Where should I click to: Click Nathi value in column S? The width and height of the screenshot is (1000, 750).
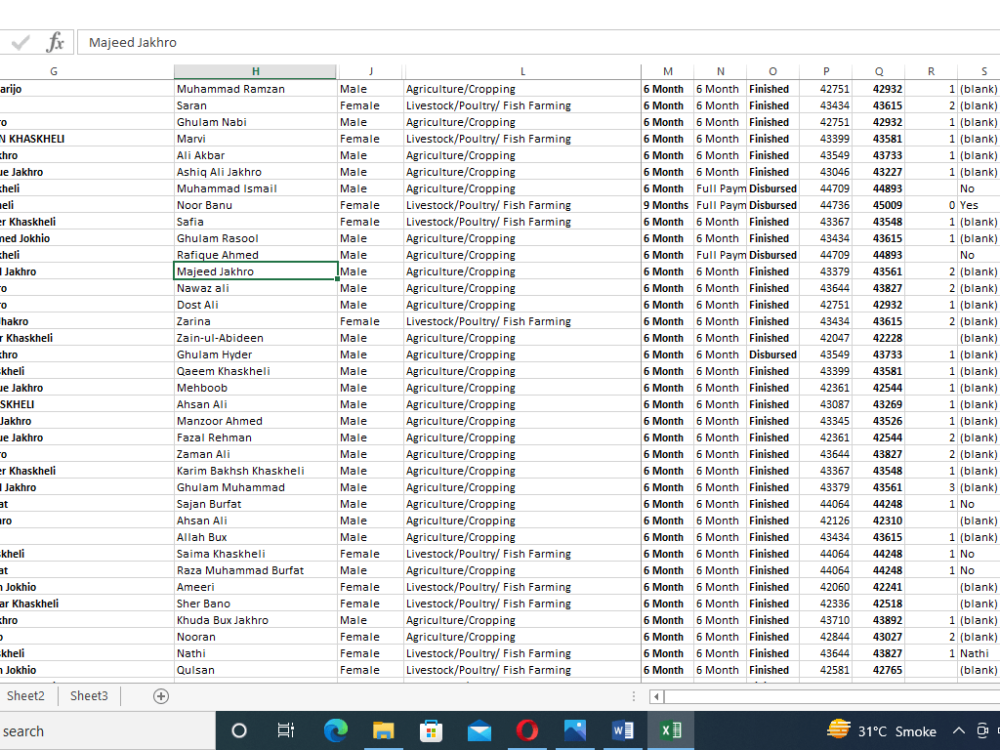(x=979, y=653)
